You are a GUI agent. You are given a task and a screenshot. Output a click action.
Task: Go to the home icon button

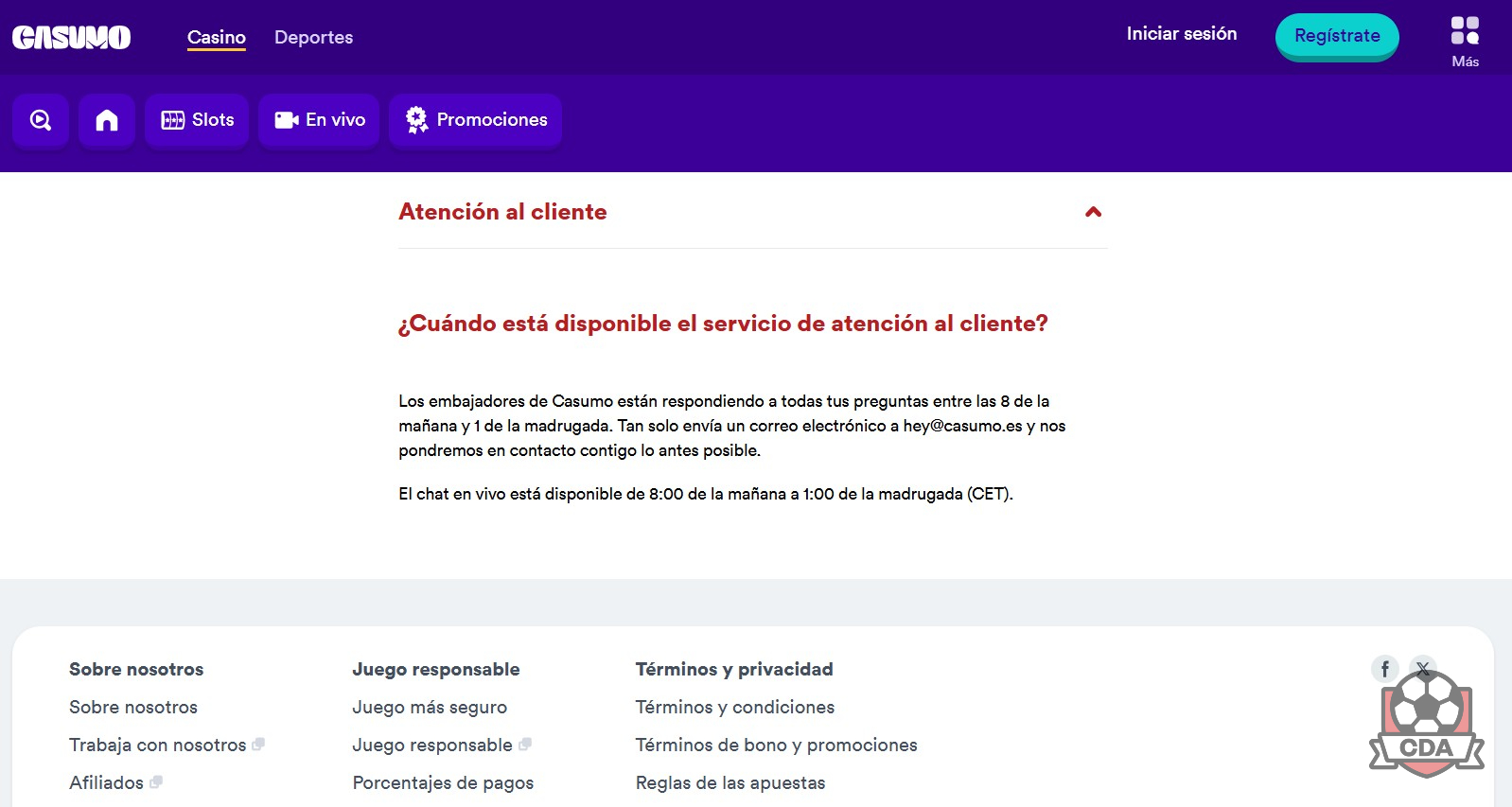(107, 120)
